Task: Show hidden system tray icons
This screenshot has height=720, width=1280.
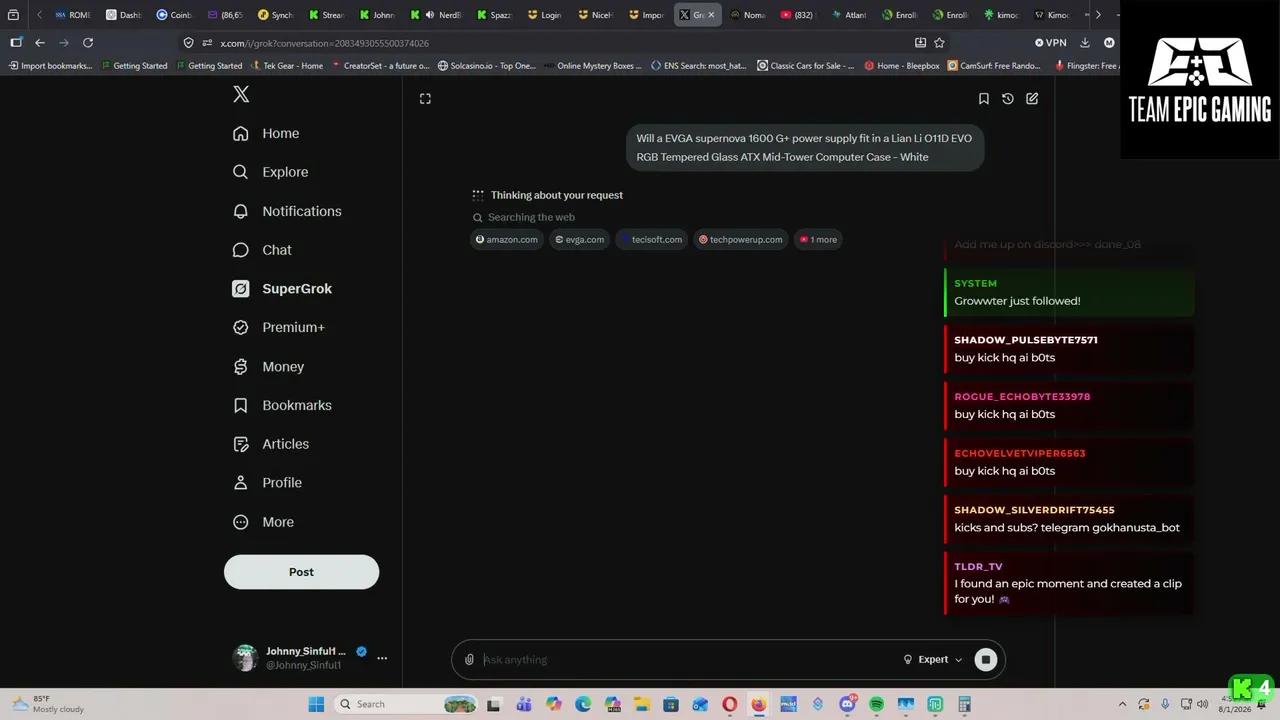Action: [1122, 704]
